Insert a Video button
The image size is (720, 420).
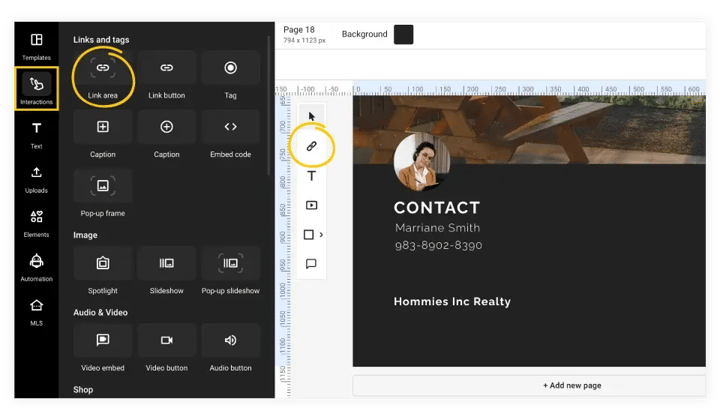(x=166, y=348)
